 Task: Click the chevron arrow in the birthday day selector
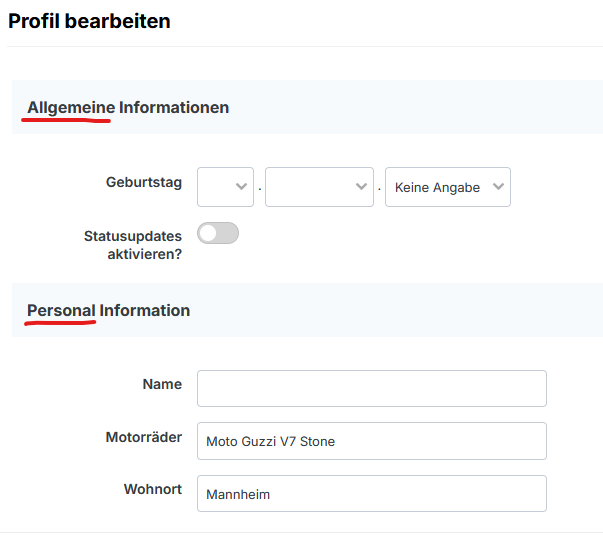pyautogui.click(x=241, y=187)
